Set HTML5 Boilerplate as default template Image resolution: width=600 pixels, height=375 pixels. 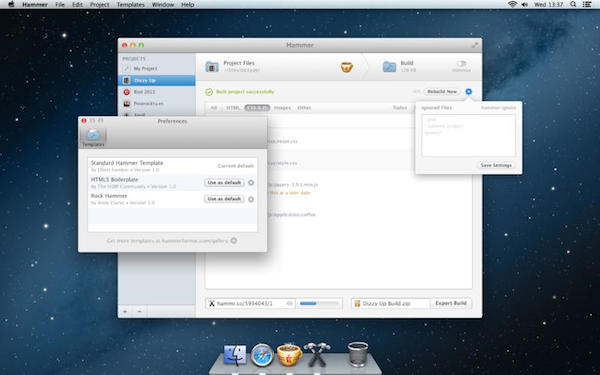tap(224, 183)
